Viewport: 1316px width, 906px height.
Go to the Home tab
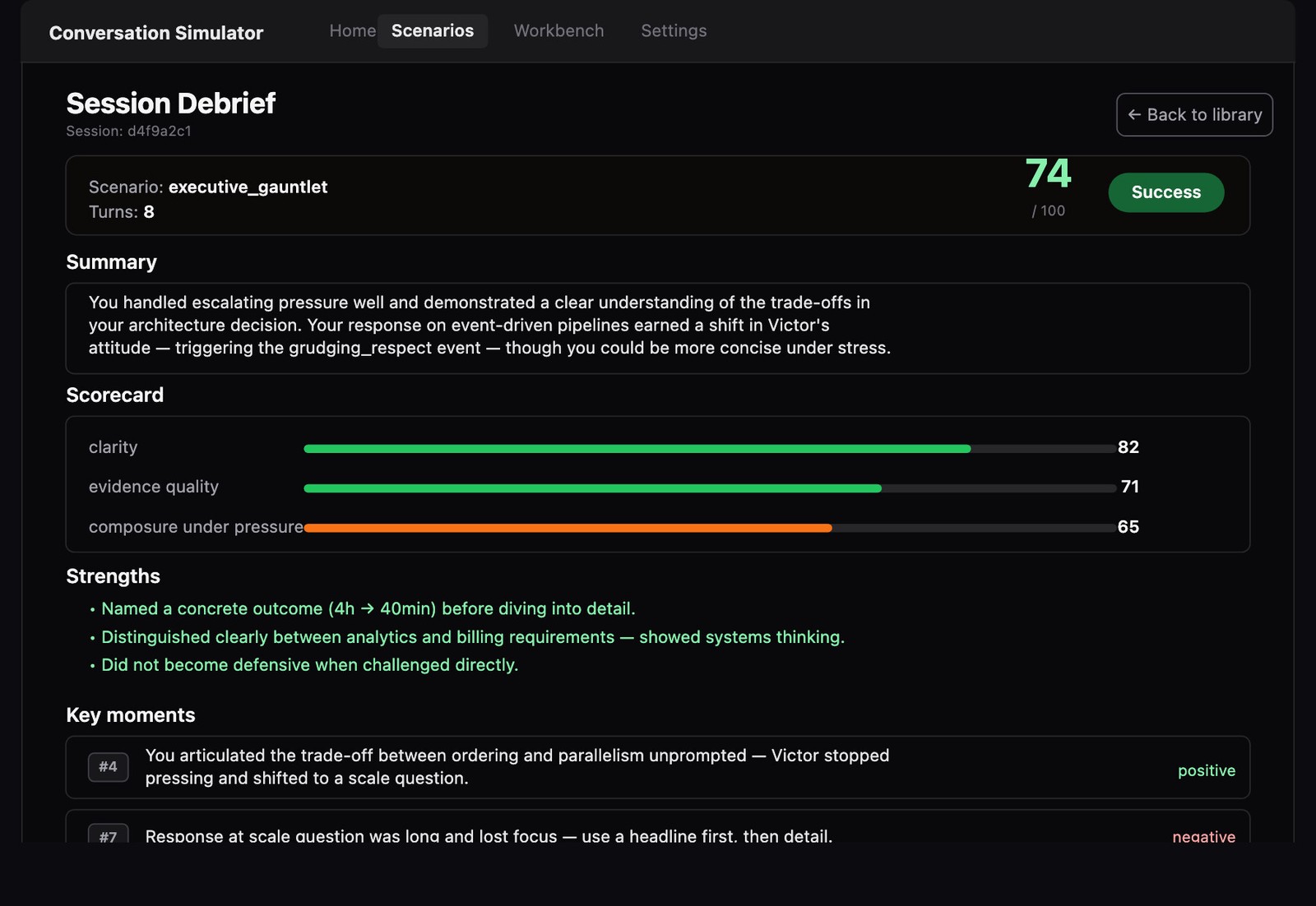tap(352, 31)
